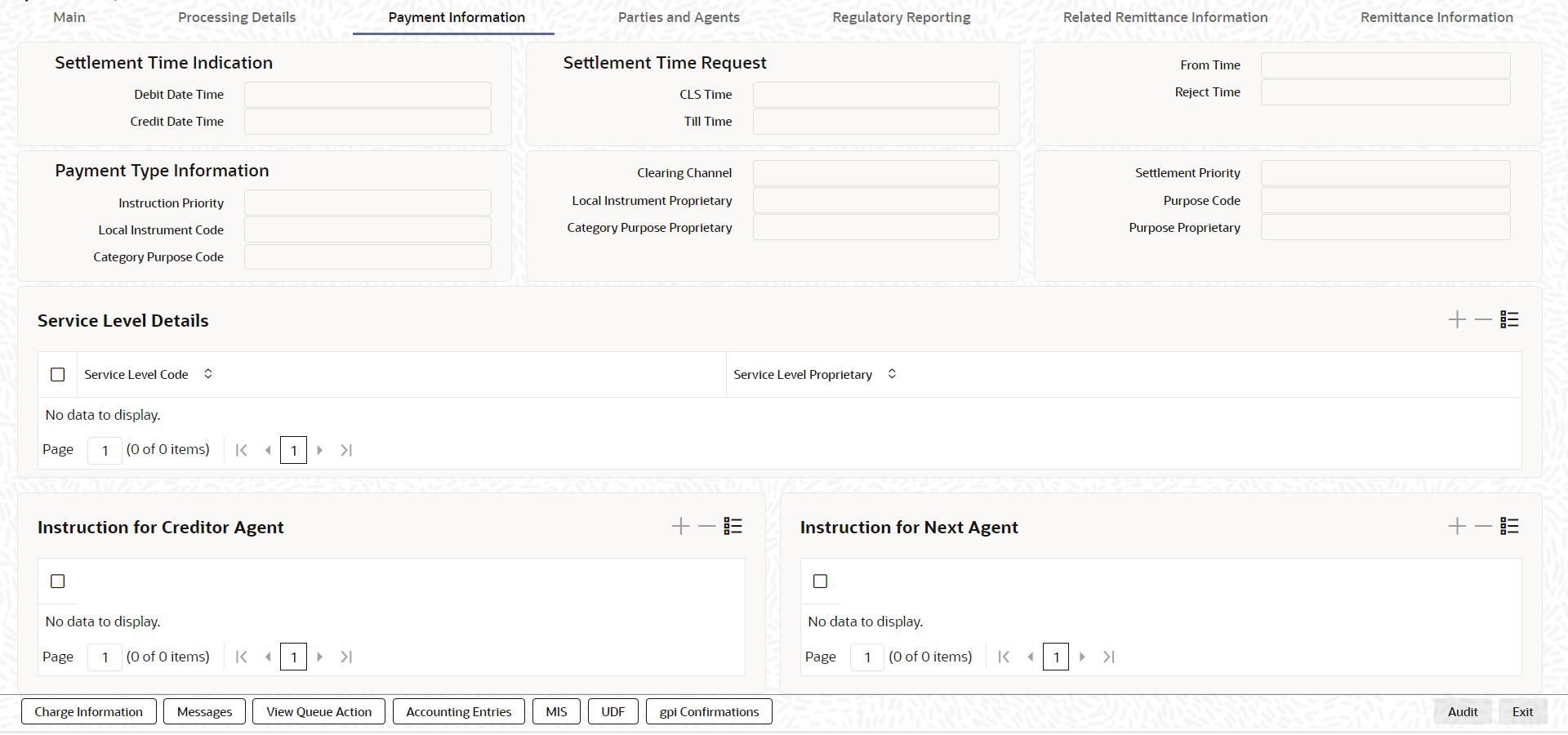Go to first page in Service Level Details

[241, 450]
